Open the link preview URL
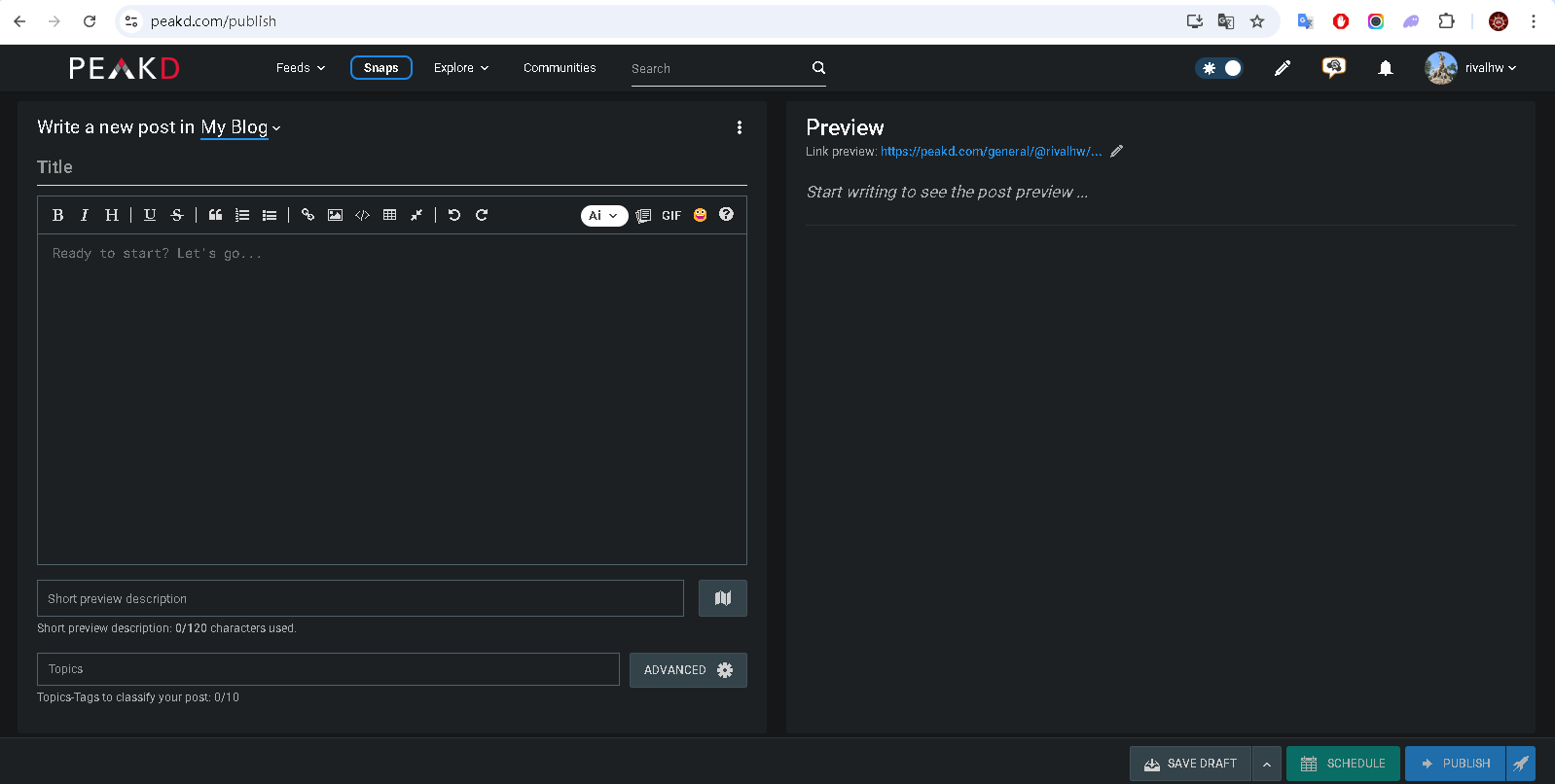1555x784 pixels. pos(992,152)
